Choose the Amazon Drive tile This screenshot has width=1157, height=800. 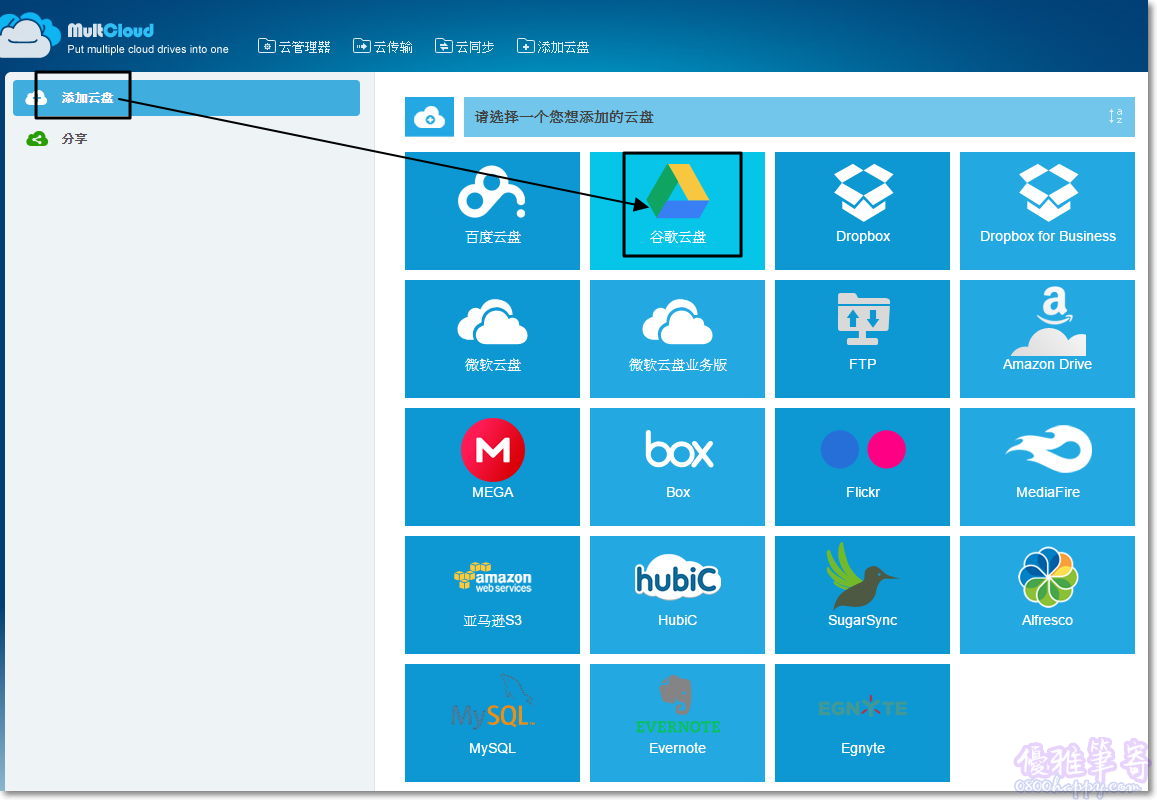click(x=1047, y=339)
